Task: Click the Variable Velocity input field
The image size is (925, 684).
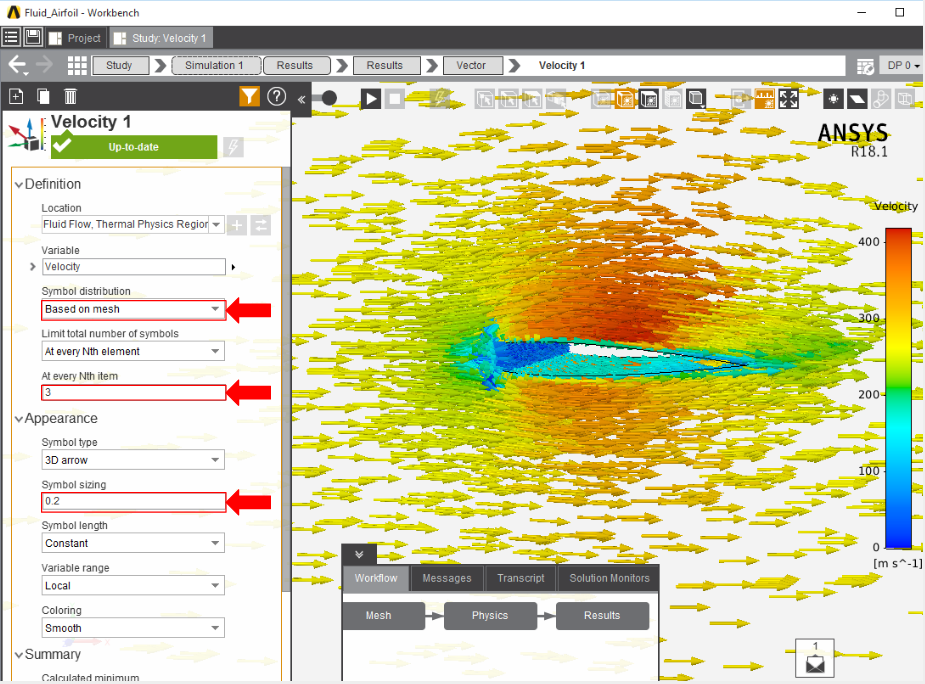Action: 134,267
